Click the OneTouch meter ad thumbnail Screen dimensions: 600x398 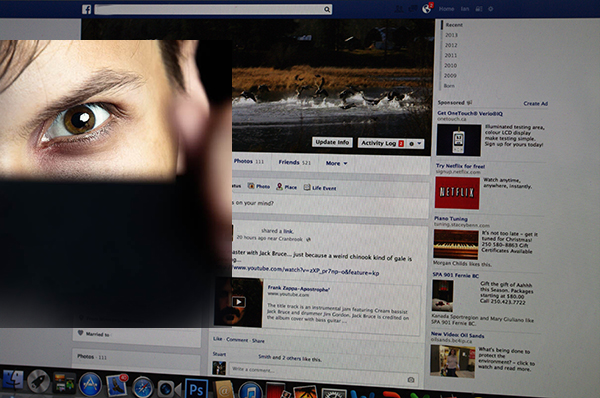click(x=459, y=140)
